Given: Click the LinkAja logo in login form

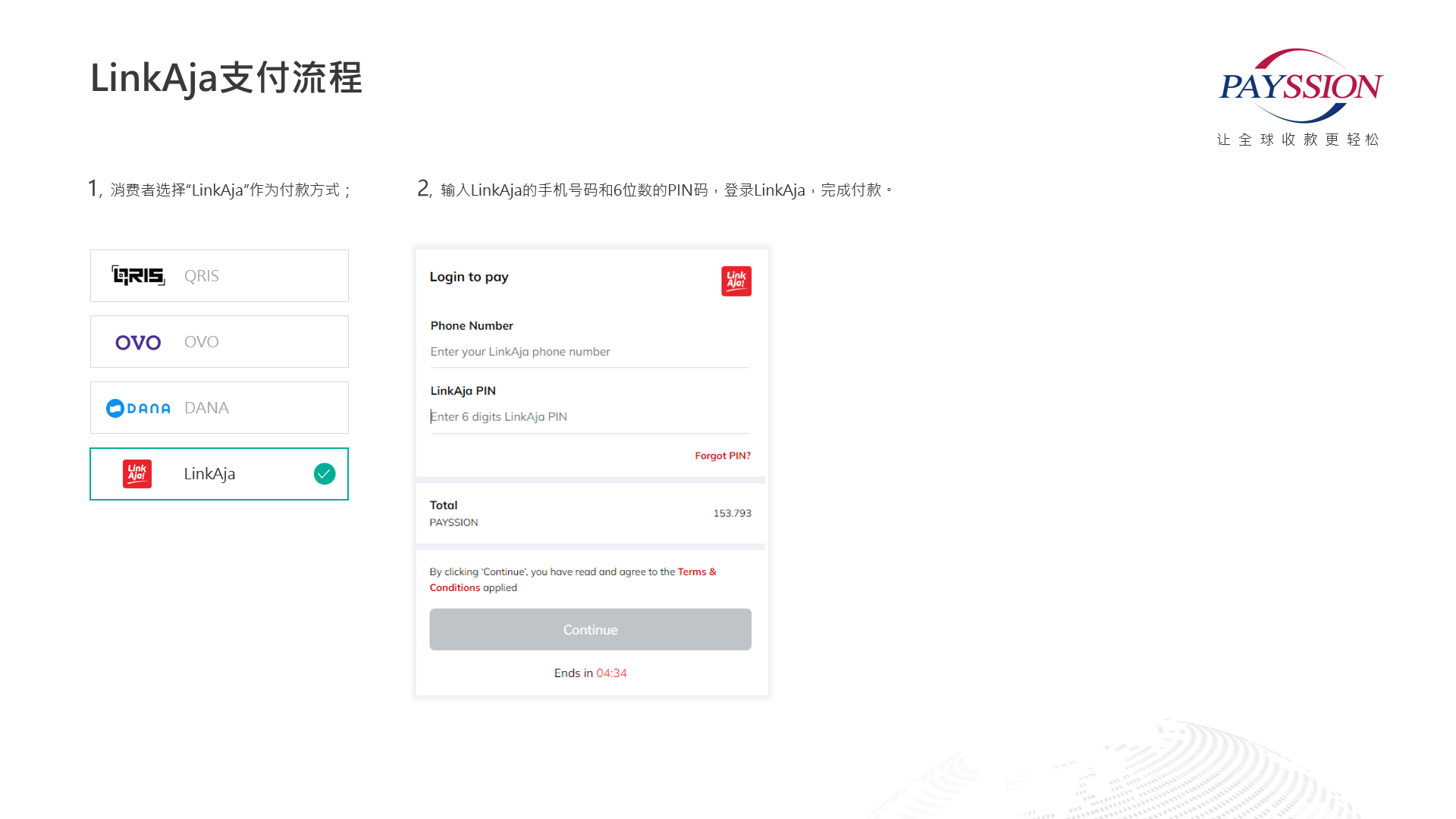Looking at the screenshot, I should pos(736,281).
